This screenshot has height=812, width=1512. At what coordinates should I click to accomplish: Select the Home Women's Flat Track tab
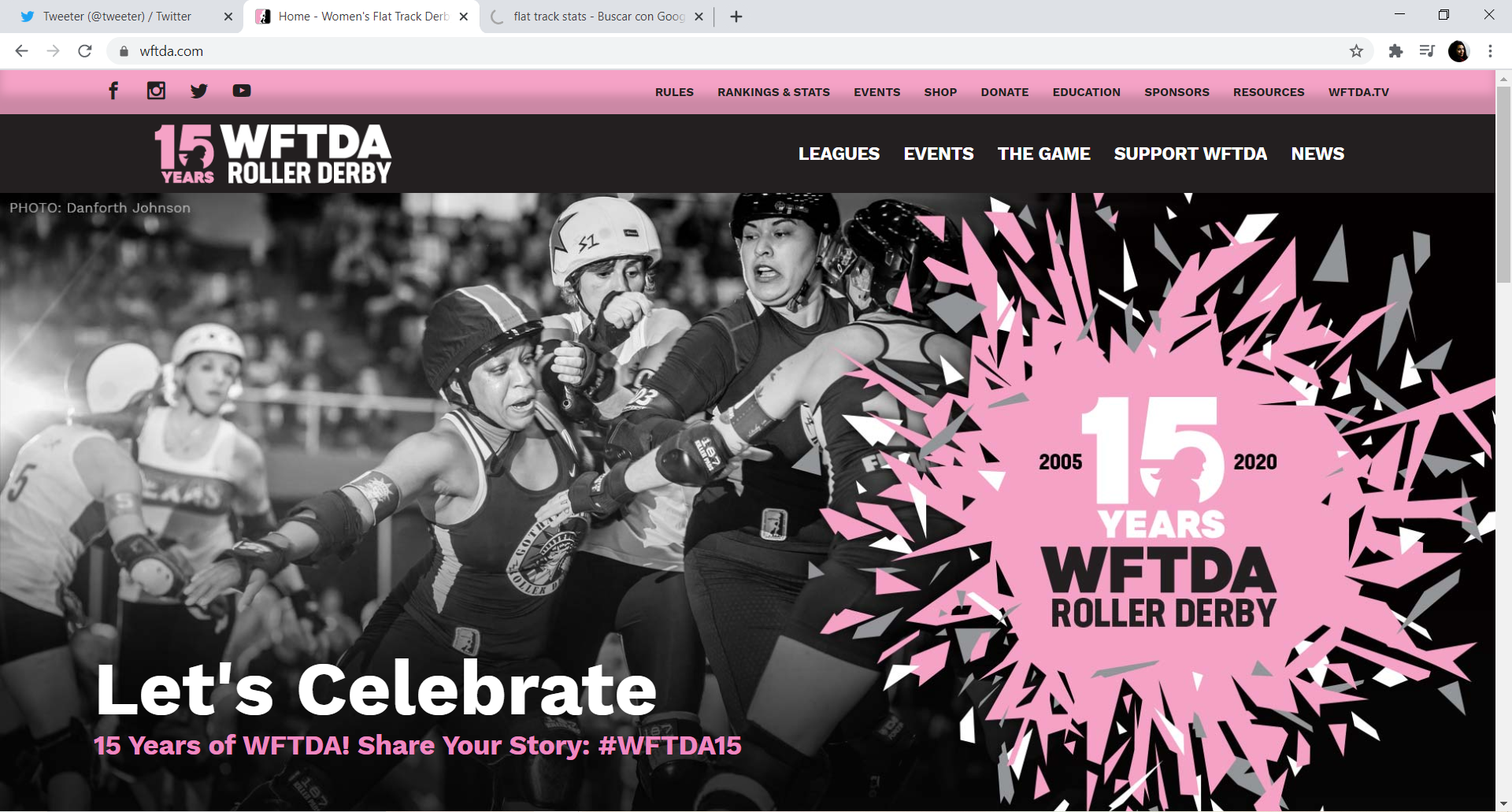point(361,17)
